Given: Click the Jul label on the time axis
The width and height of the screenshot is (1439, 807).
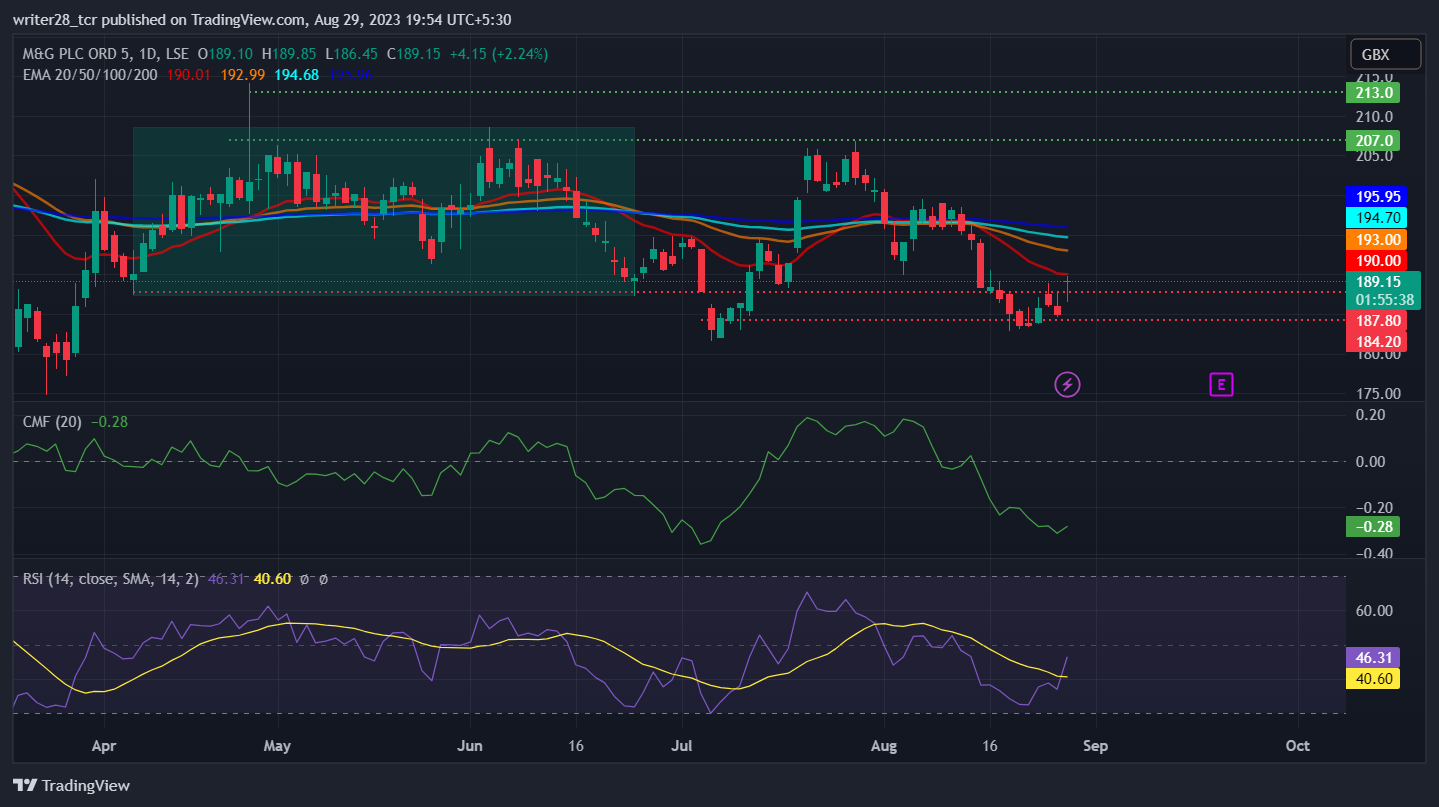Looking at the screenshot, I should pyautogui.click(x=684, y=746).
